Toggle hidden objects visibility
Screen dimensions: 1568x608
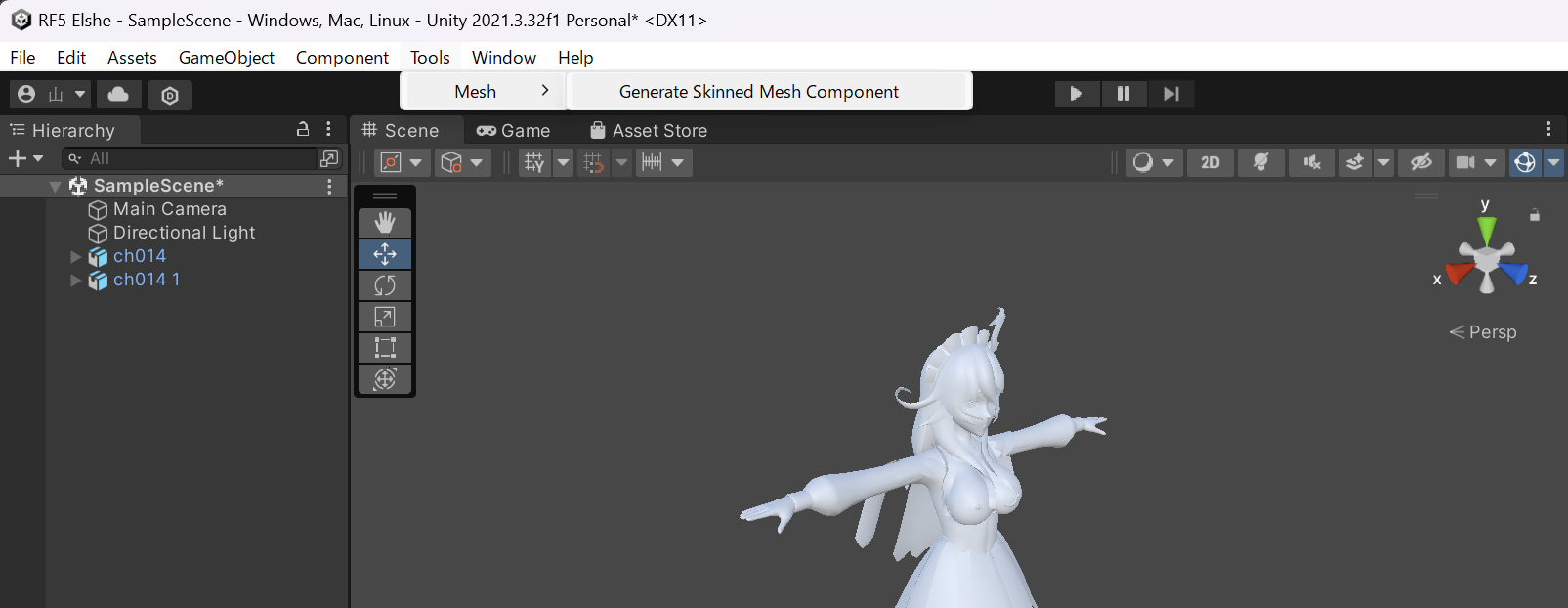click(x=1421, y=162)
